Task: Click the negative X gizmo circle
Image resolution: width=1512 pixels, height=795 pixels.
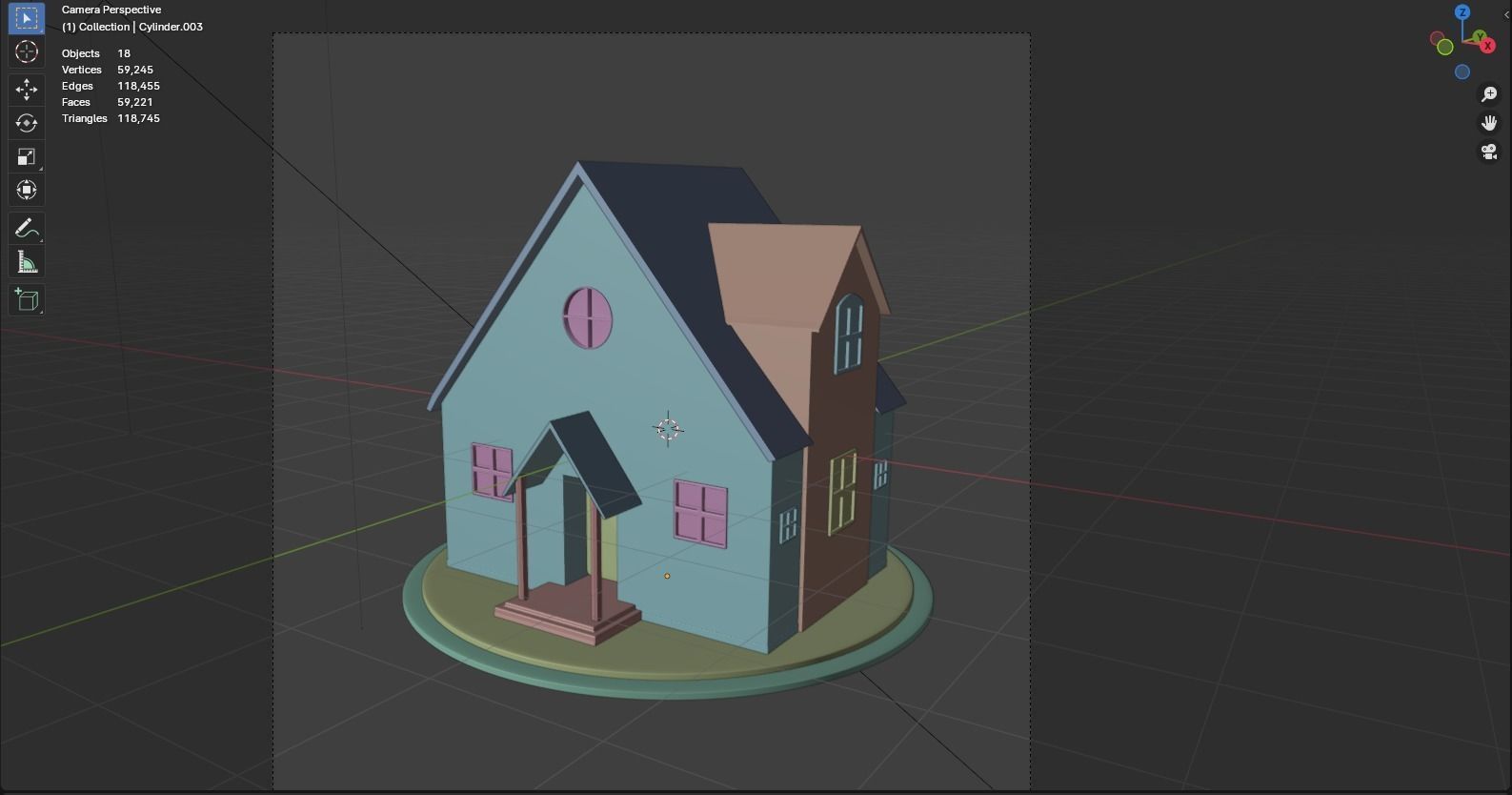Action: click(1436, 39)
